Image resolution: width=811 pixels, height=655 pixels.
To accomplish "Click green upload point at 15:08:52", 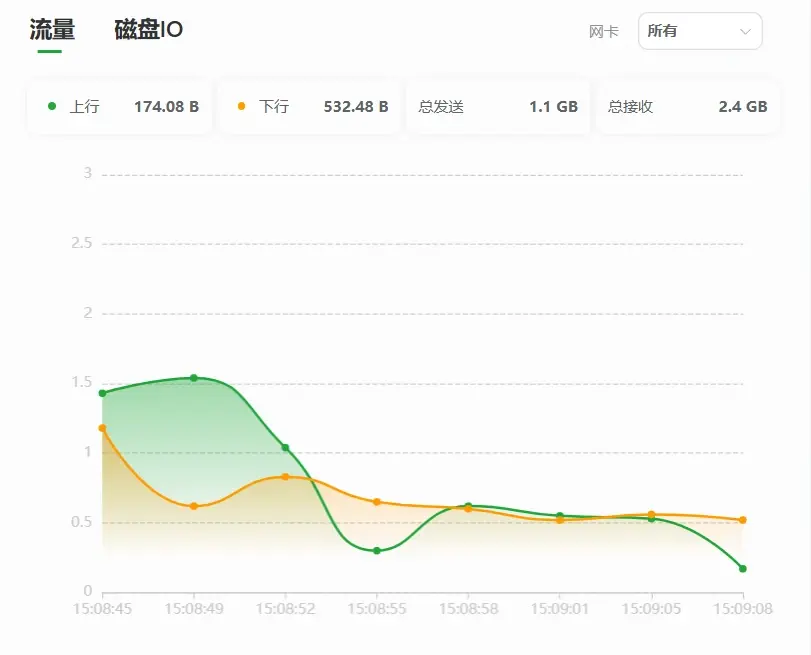I will (285, 448).
